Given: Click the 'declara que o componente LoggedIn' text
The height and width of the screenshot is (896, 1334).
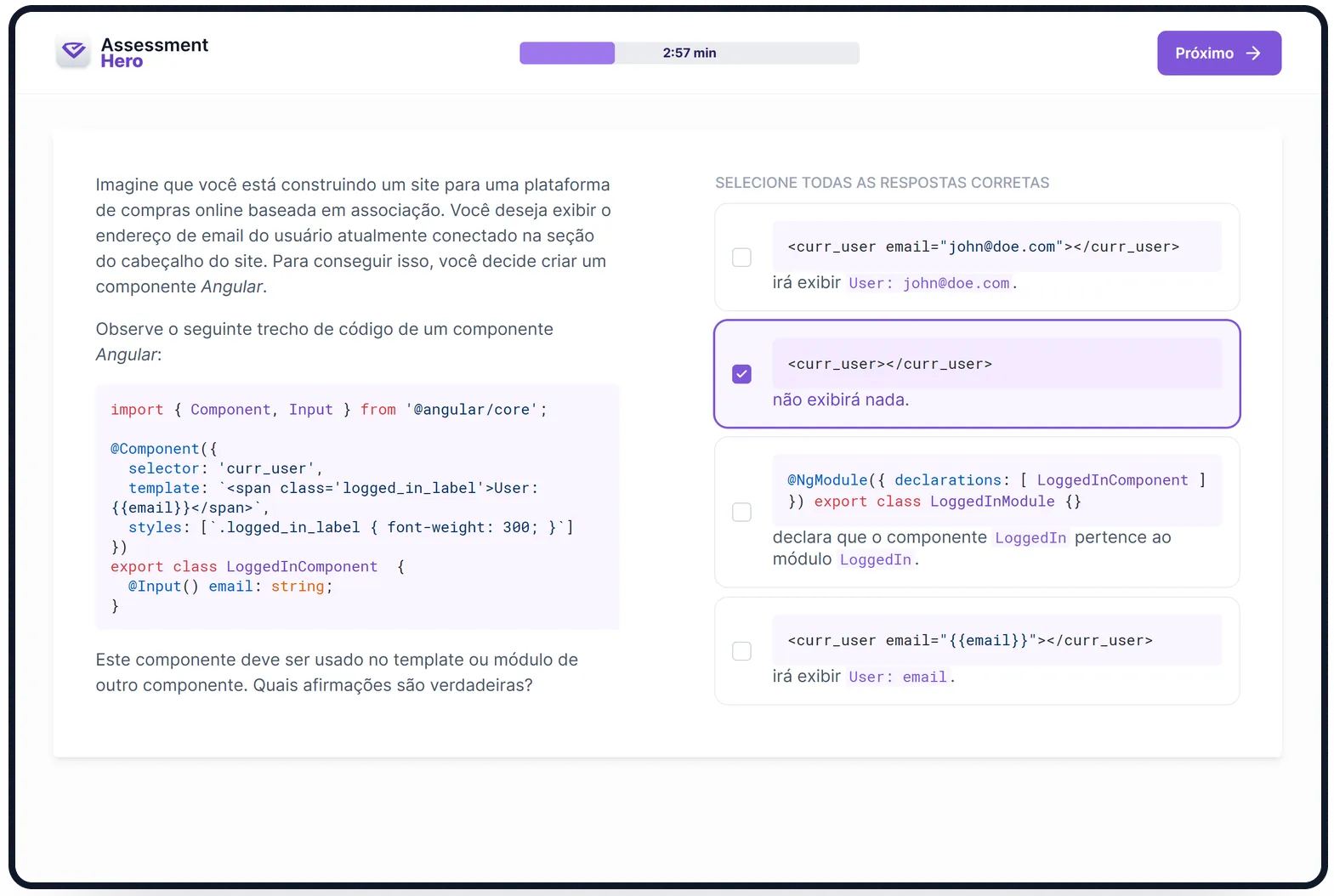Looking at the screenshot, I should (972, 548).
